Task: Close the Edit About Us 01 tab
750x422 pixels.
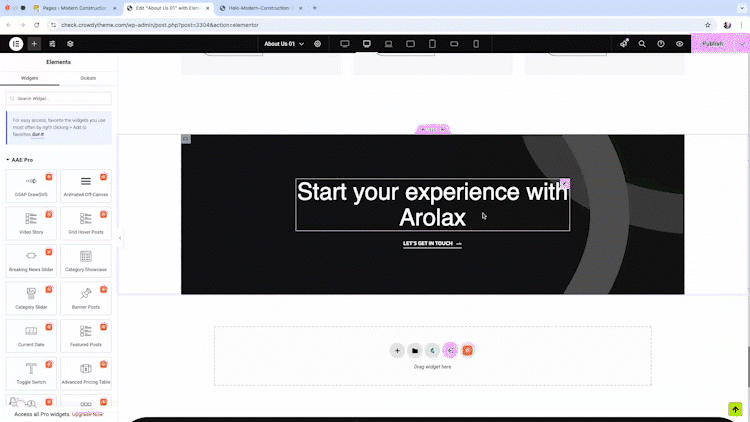Action: coord(208,8)
